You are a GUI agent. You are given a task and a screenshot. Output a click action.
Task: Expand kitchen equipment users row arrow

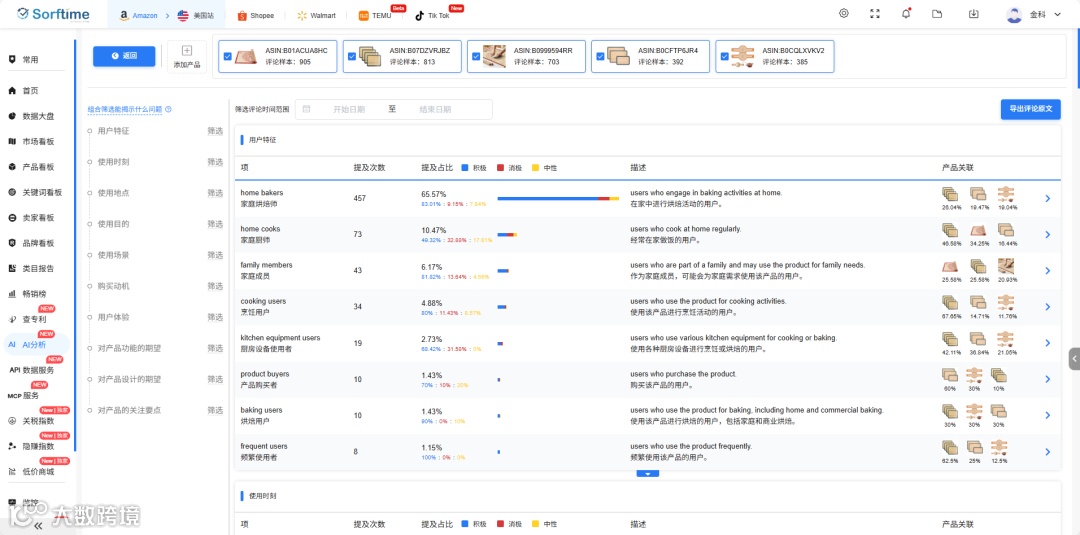pos(1048,343)
